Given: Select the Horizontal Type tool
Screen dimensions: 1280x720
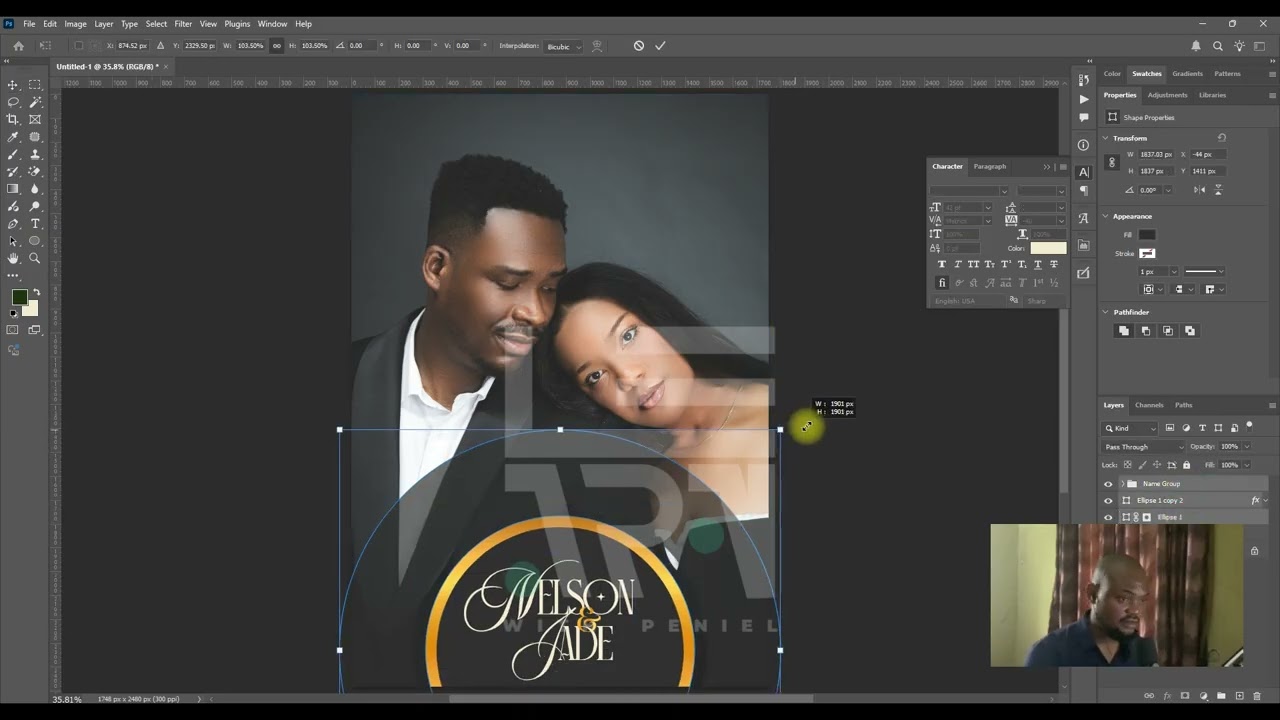Looking at the screenshot, I should tap(35, 224).
